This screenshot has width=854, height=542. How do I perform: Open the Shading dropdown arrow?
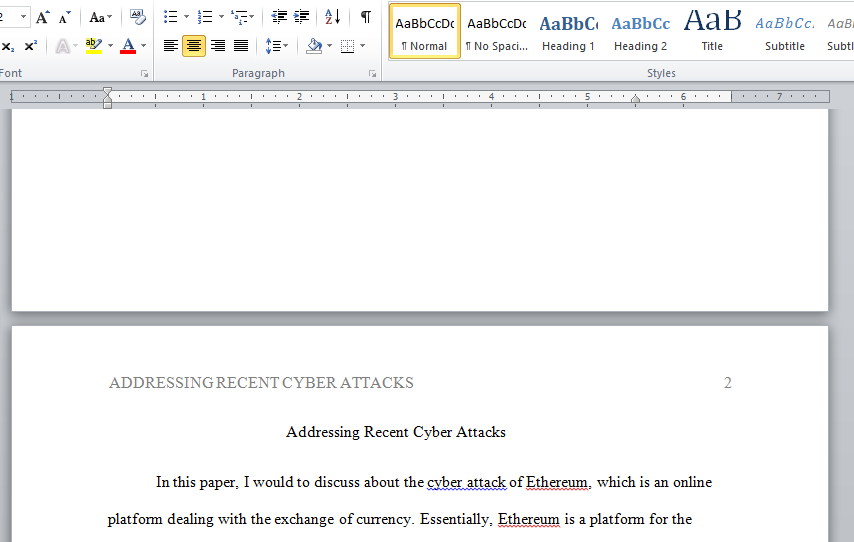(x=330, y=46)
